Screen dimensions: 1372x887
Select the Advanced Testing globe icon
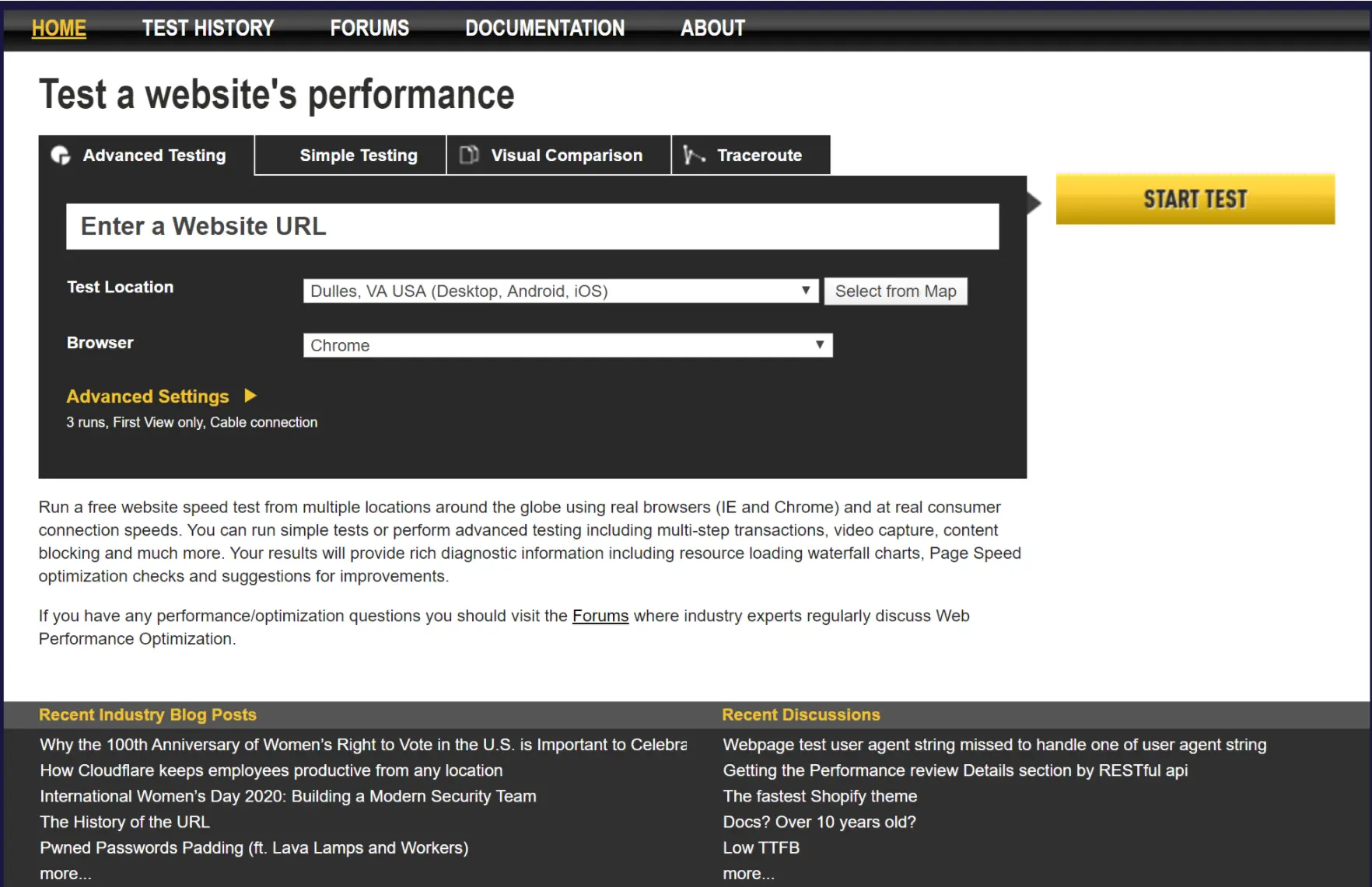pos(61,155)
